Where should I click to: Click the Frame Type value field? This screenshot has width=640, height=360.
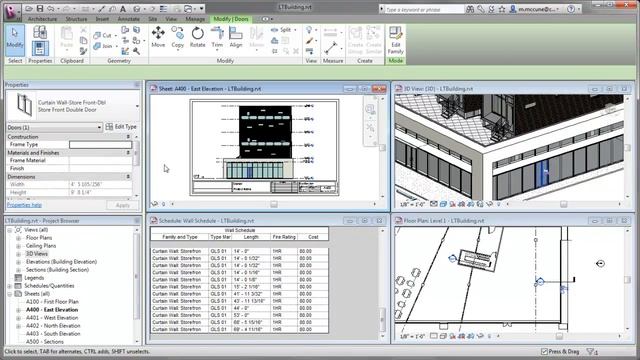click(100, 144)
